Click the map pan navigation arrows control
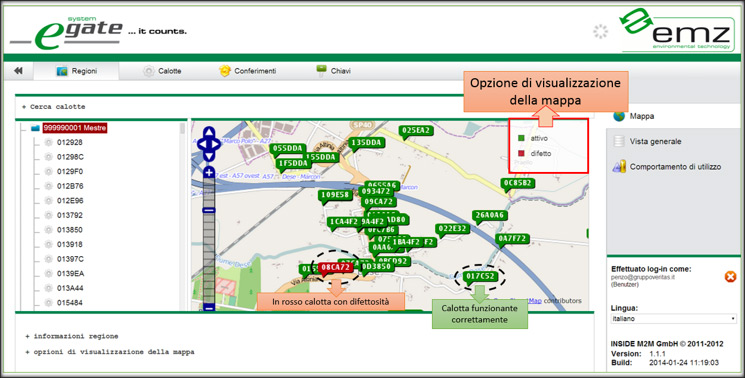Image resolution: width=745 pixels, height=378 pixels. [x=209, y=144]
